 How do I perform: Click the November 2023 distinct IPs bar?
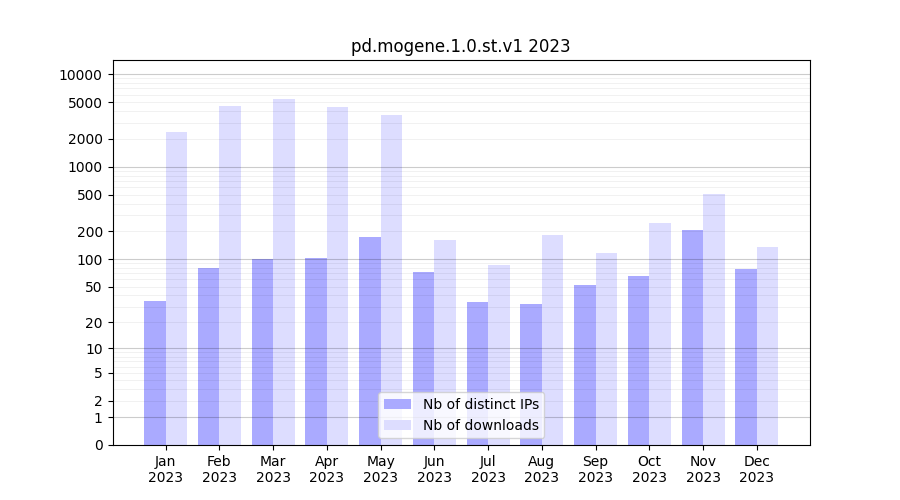pos(692,337)
